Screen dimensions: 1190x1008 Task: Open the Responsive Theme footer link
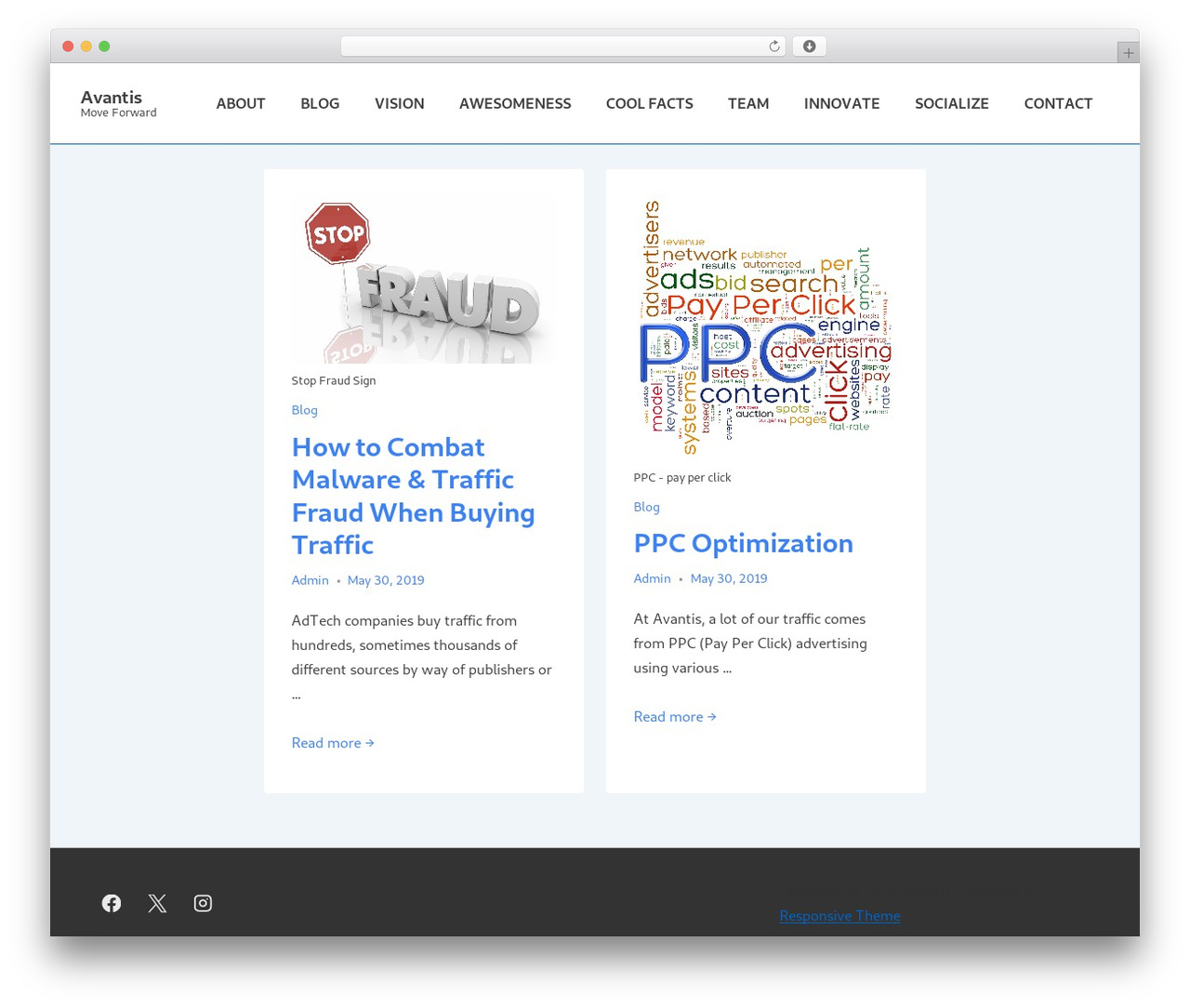[840, 916]
